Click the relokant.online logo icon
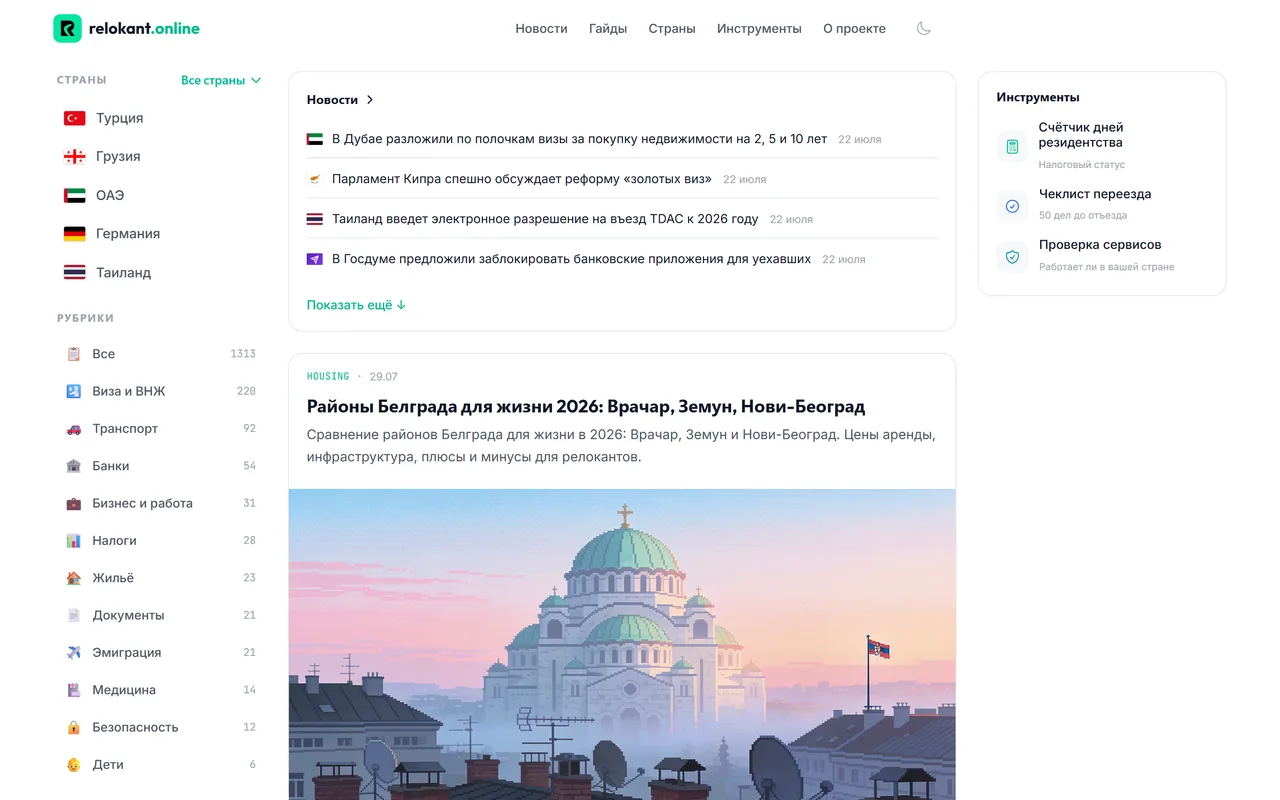The width and height of the screenshot is (1280, 800). pos(67,29)
